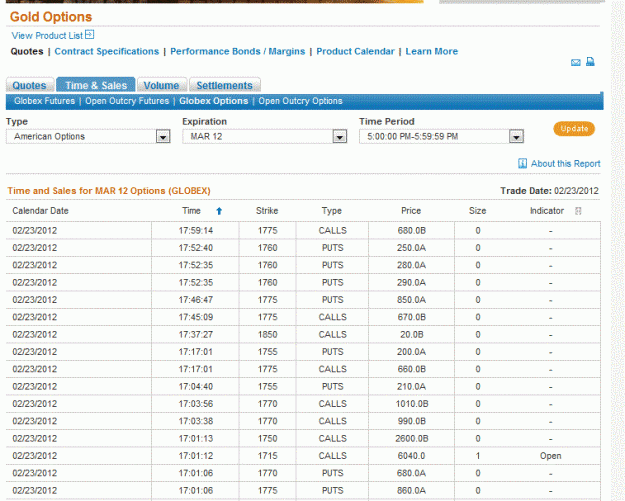The height and width of the screenshot is (501, 625).
Task: Open Performance Bonds / Margins link
Action: [238, 51]
